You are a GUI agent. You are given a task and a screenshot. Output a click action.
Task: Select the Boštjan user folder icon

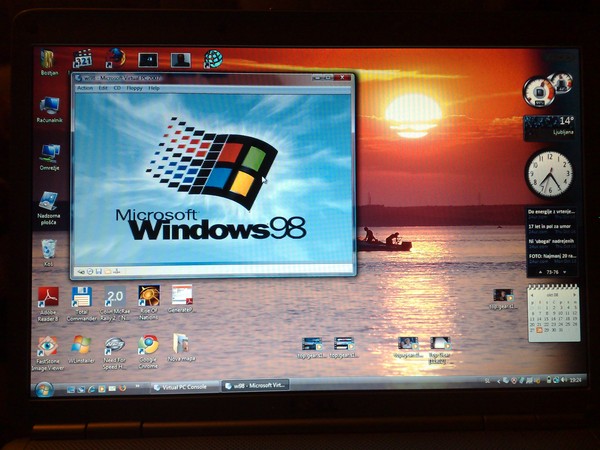[49, 63]
